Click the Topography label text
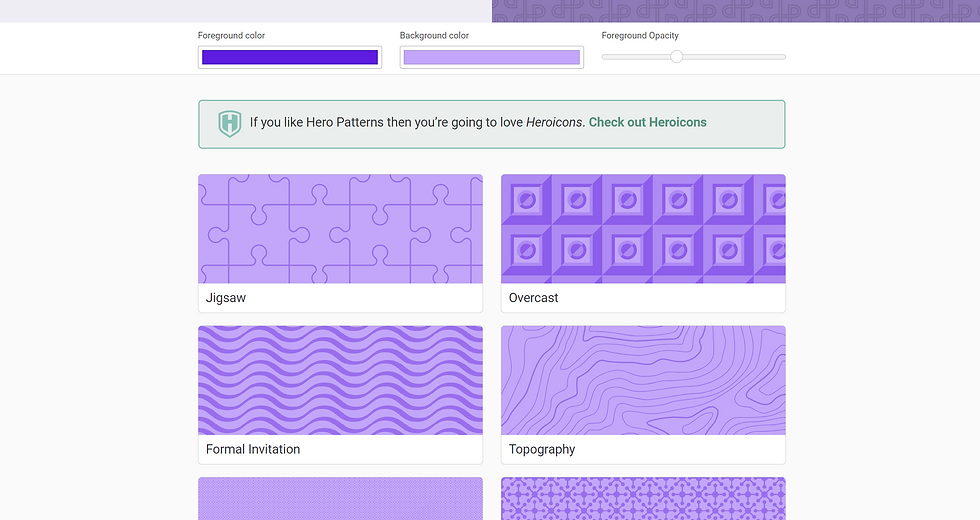 point(542,449)
